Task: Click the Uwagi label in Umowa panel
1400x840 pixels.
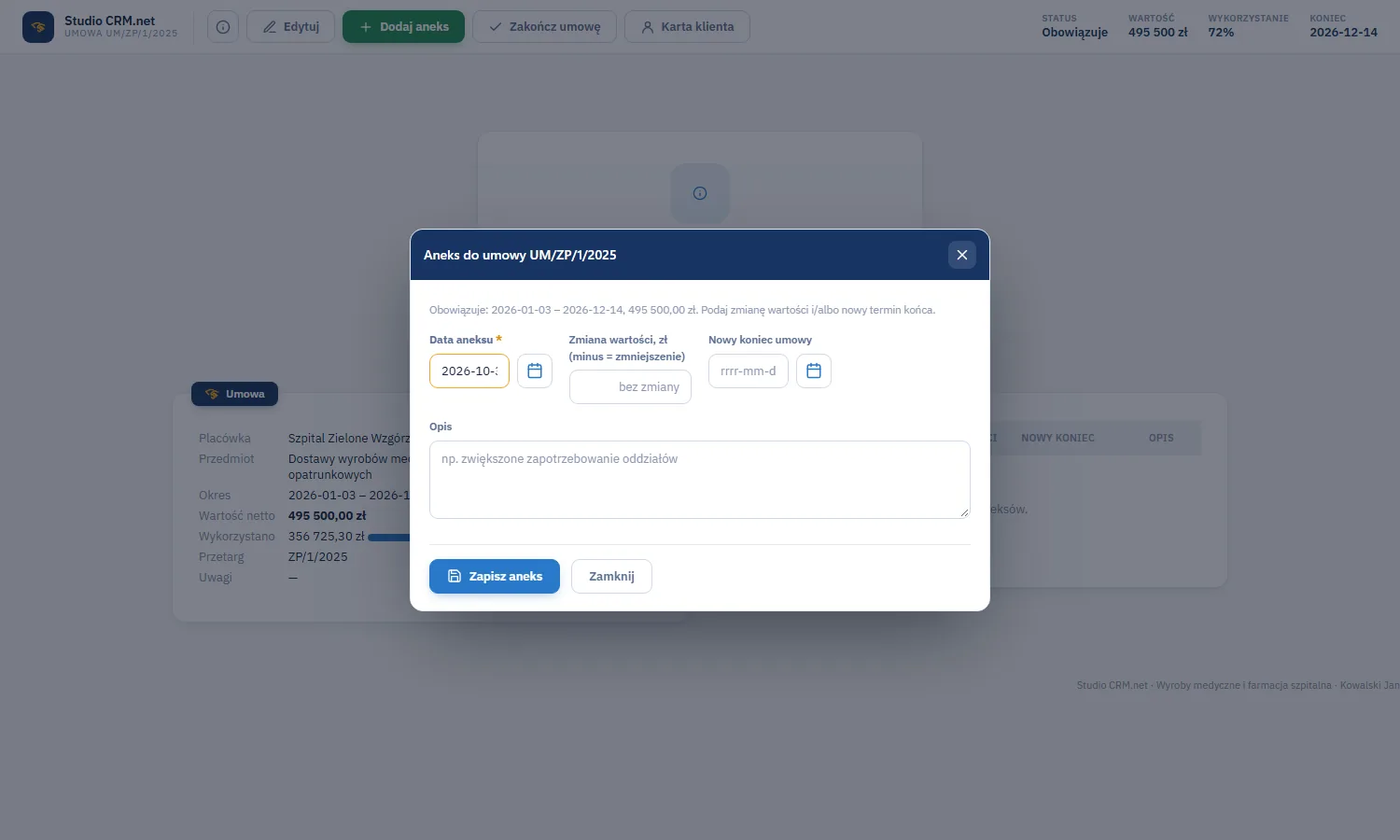Action: [x=216, y=578]
